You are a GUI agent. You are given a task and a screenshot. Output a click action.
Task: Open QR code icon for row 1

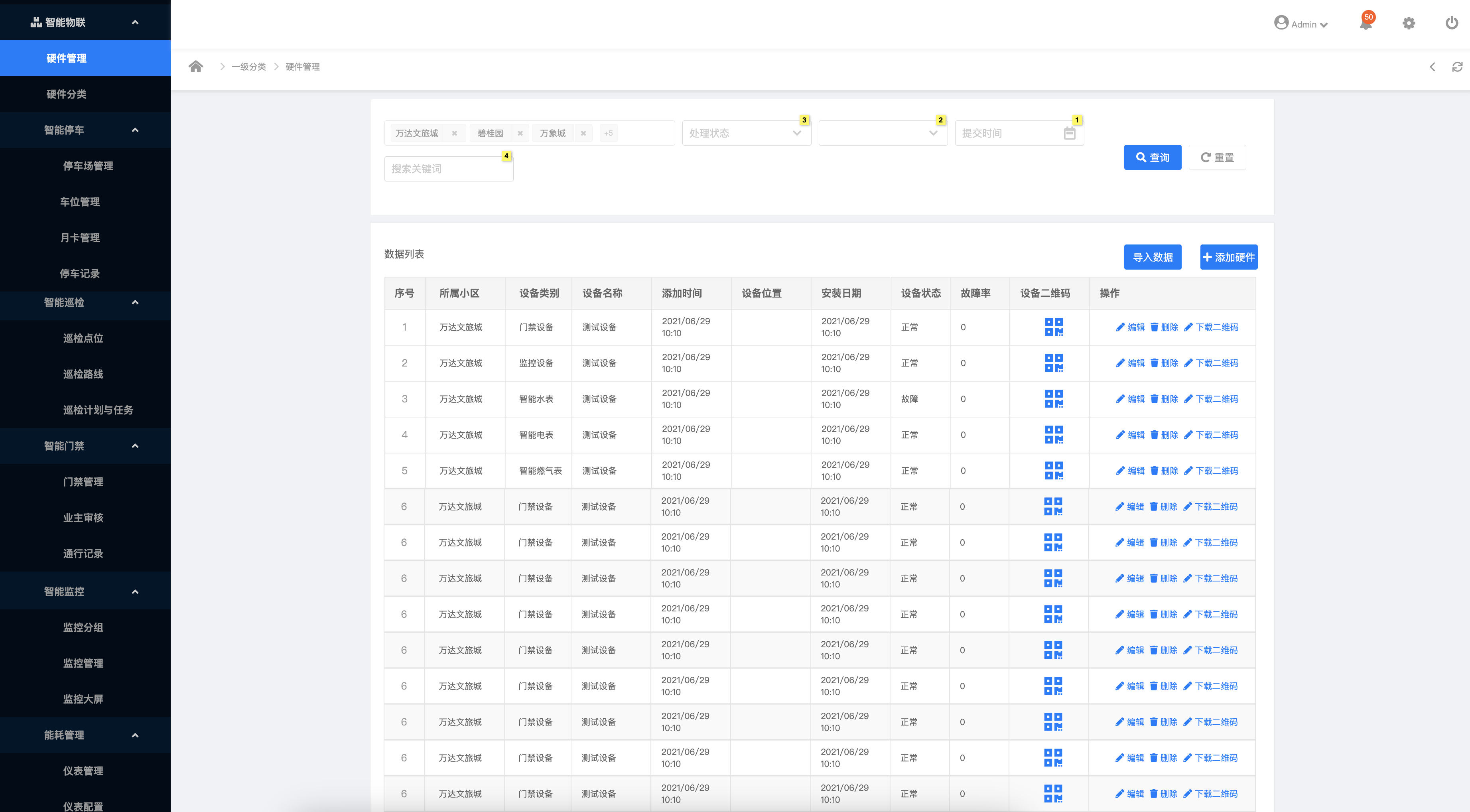[1053, 327]
